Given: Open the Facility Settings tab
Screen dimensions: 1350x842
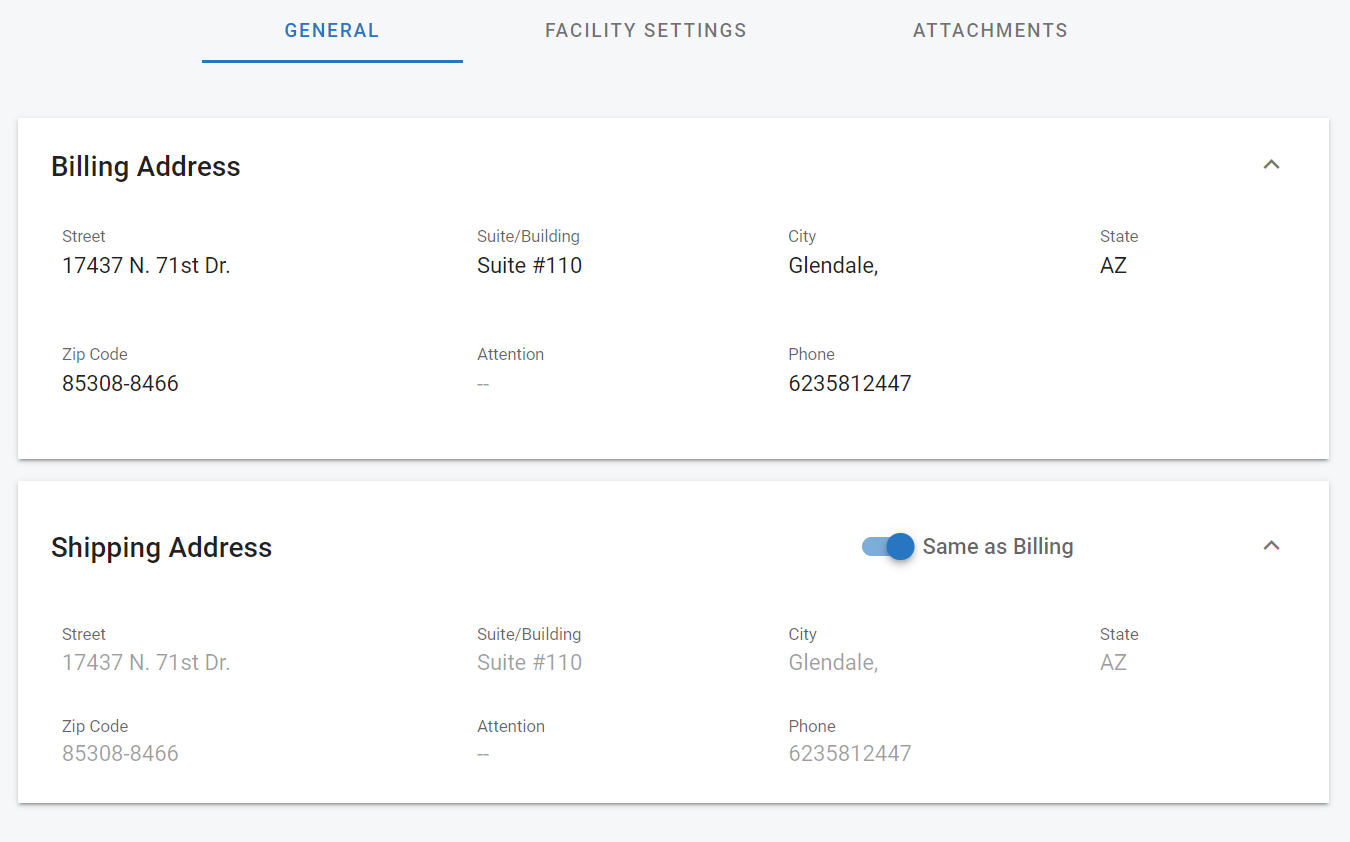Looking at the screenshot, I should pos(646,31).
